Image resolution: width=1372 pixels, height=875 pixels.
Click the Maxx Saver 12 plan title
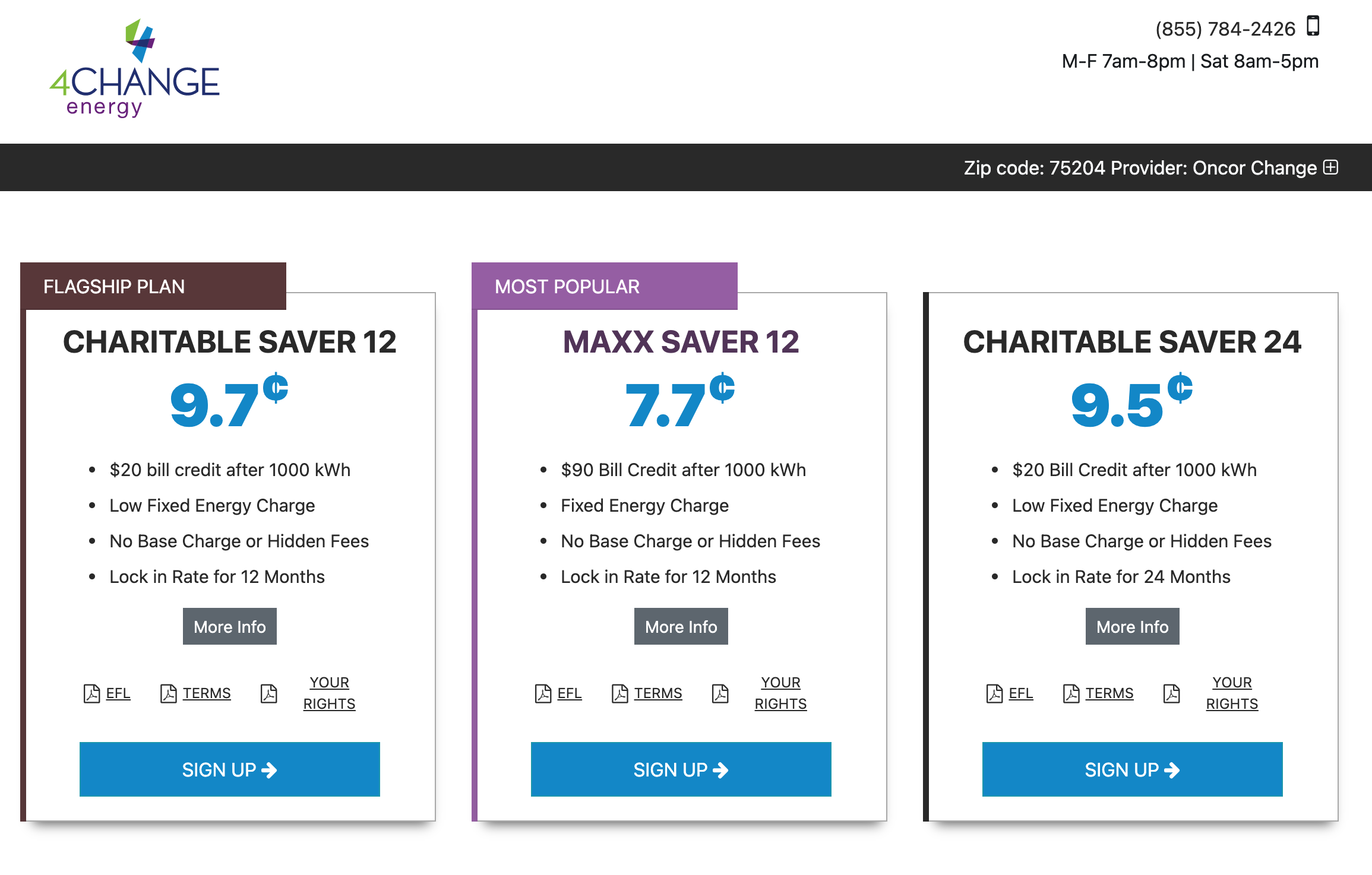point(681,342)
